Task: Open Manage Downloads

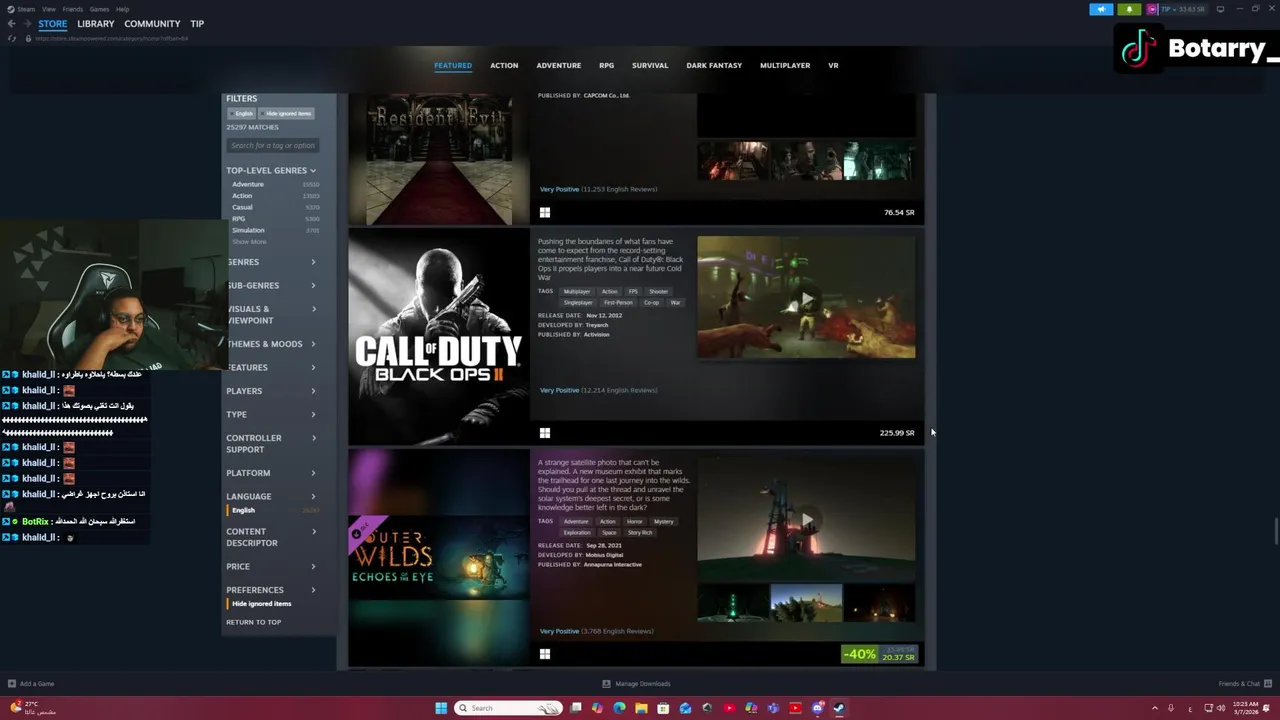Action: pos(636,684)
